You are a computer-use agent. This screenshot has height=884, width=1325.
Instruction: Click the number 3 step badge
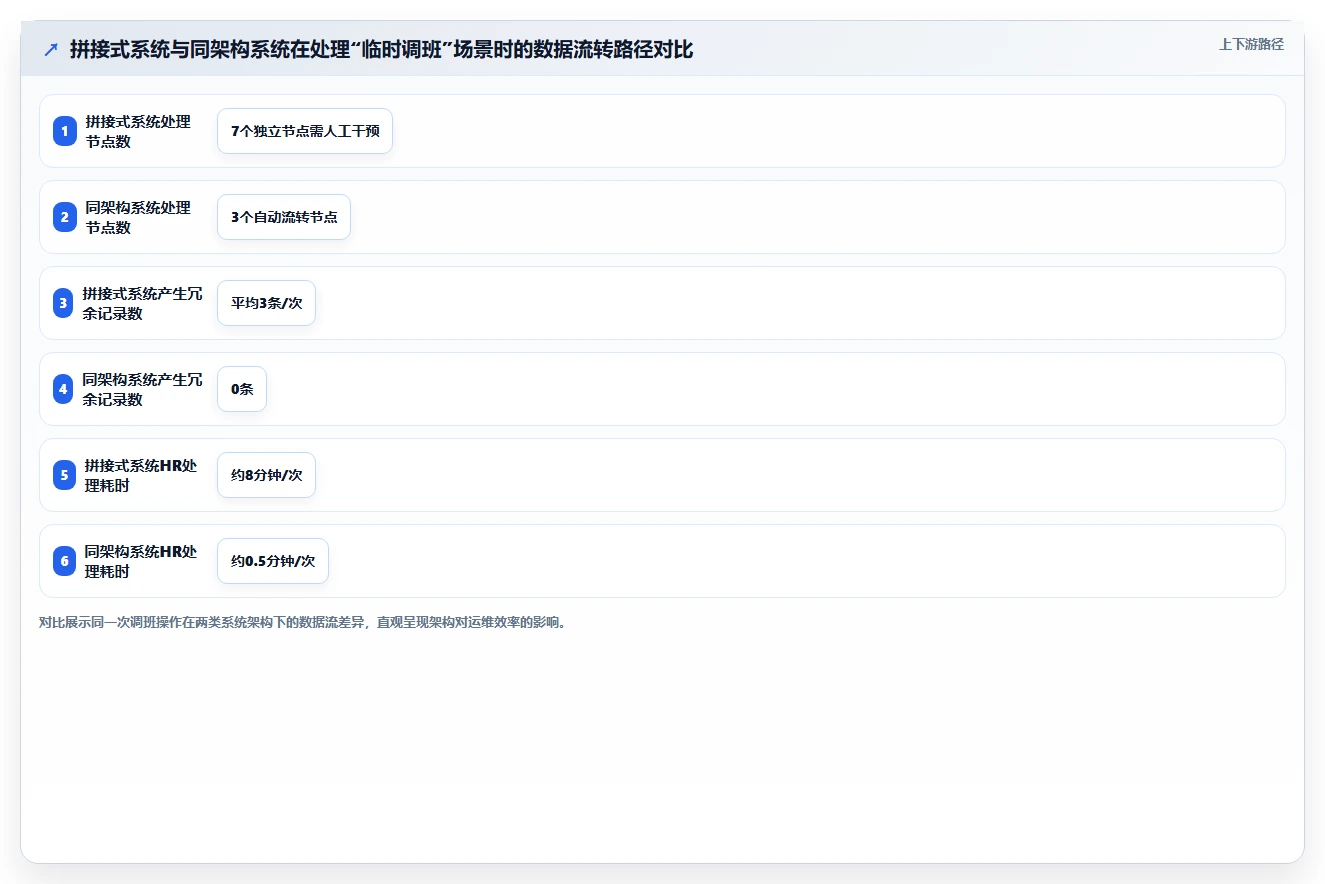(x=65, y=303)
